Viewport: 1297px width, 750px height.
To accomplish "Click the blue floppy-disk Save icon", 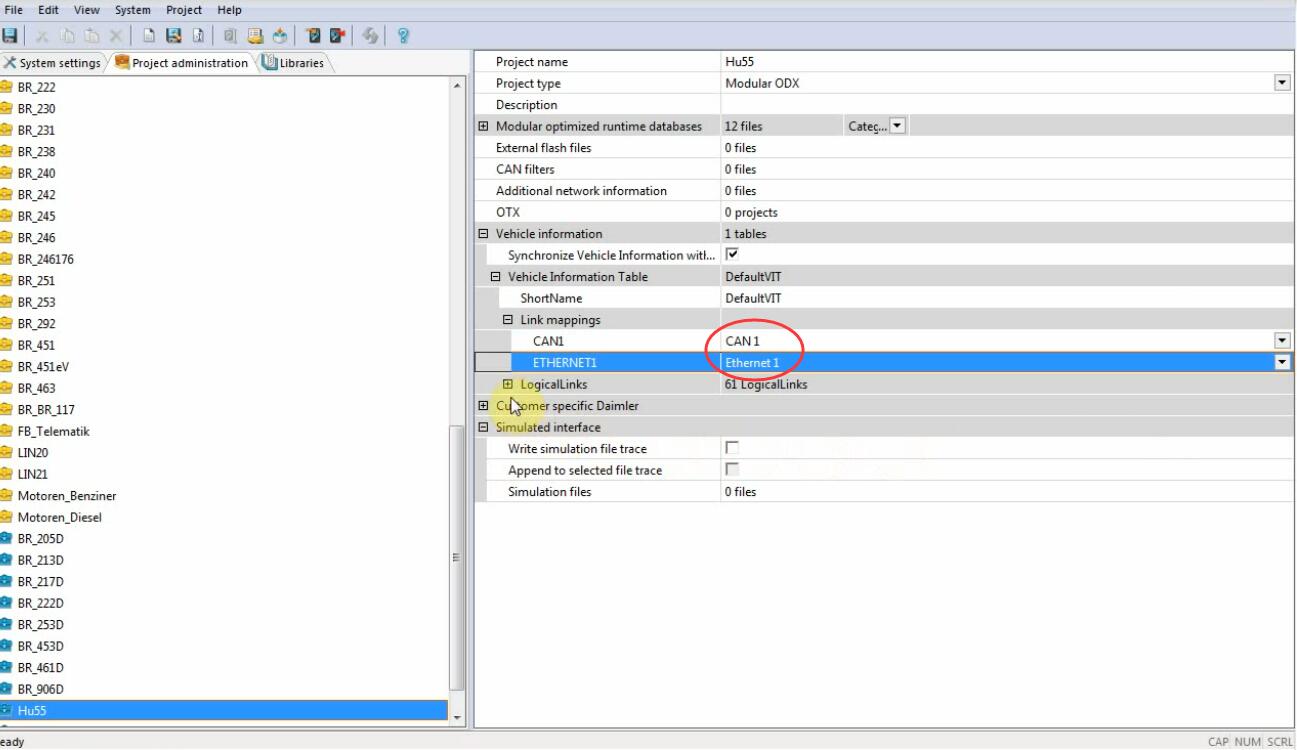I will [10, 36].
